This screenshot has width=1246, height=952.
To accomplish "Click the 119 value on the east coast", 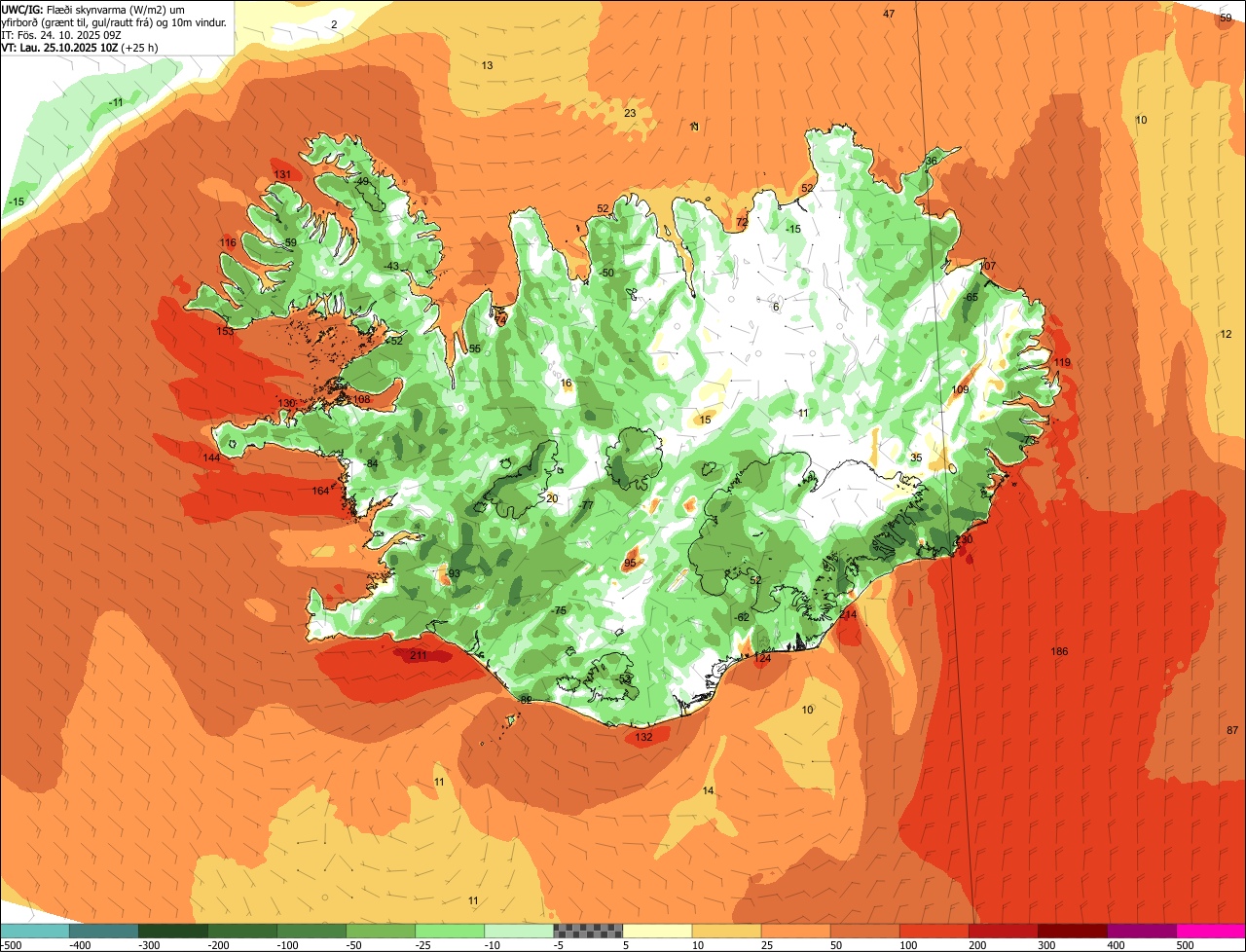I will (x=1062, y=362).
